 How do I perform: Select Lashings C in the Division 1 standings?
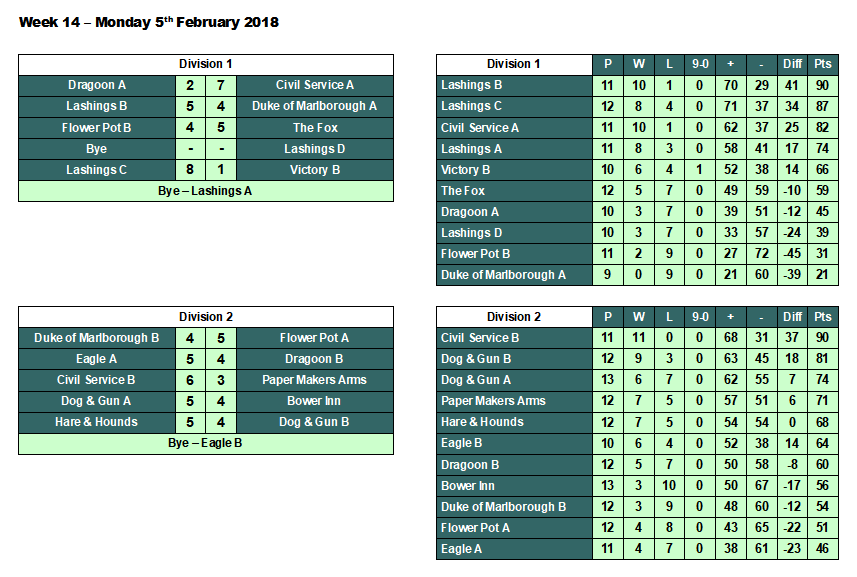[x=472, y=106]
